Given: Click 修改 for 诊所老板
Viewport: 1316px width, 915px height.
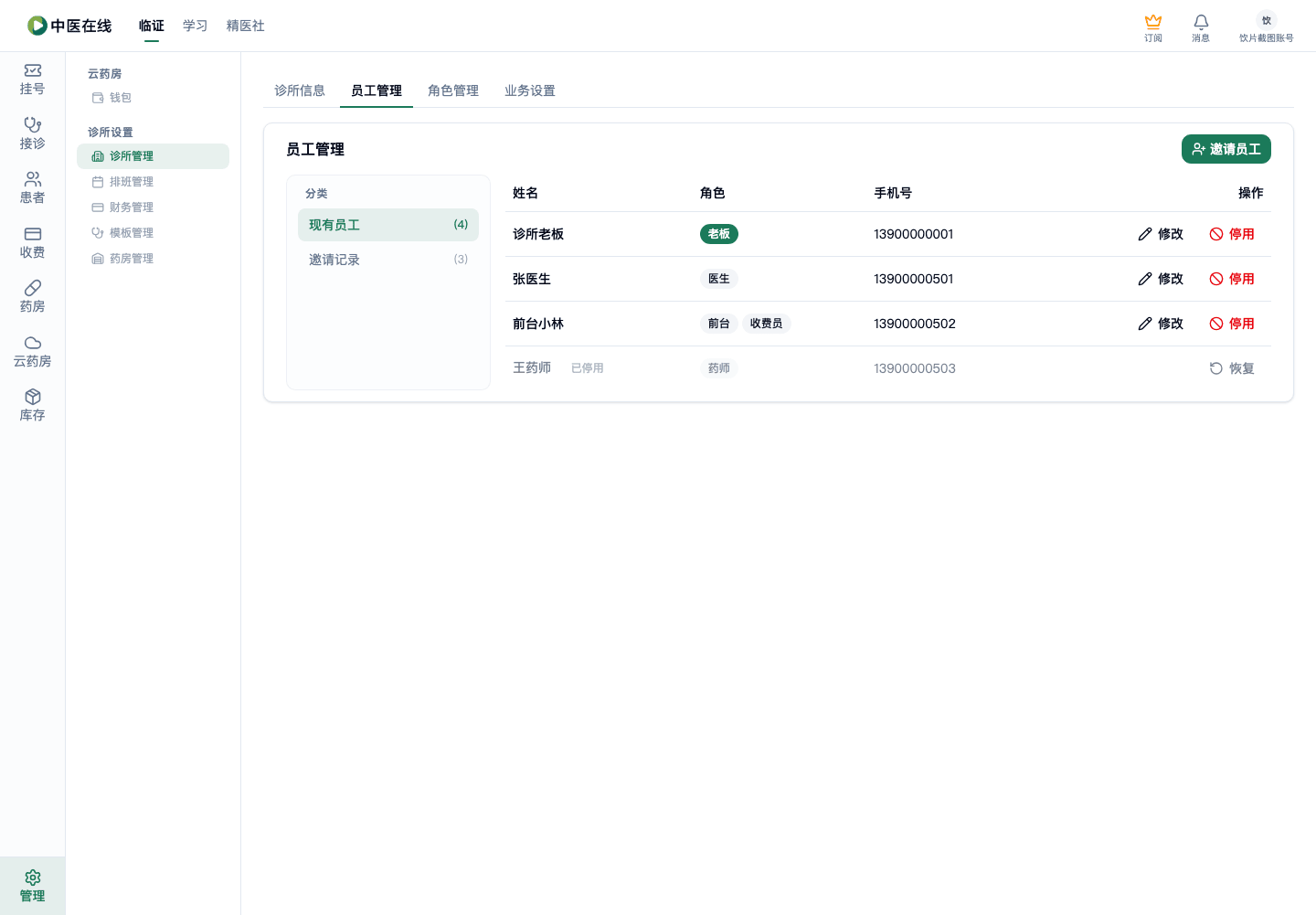Looking at the screenshot, I should (1161, 234).
